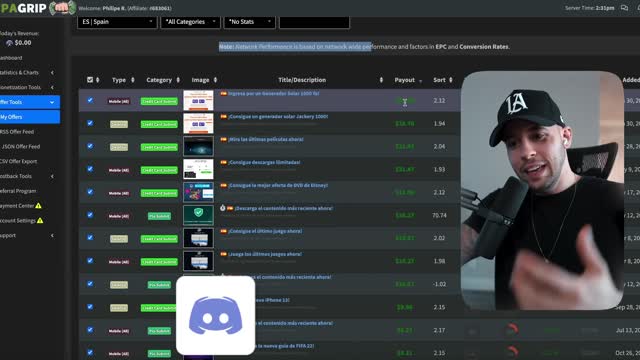Toggle the select-all checkbox in table header
The height and width of the screenshot is (360, 640).
[90, 80]
